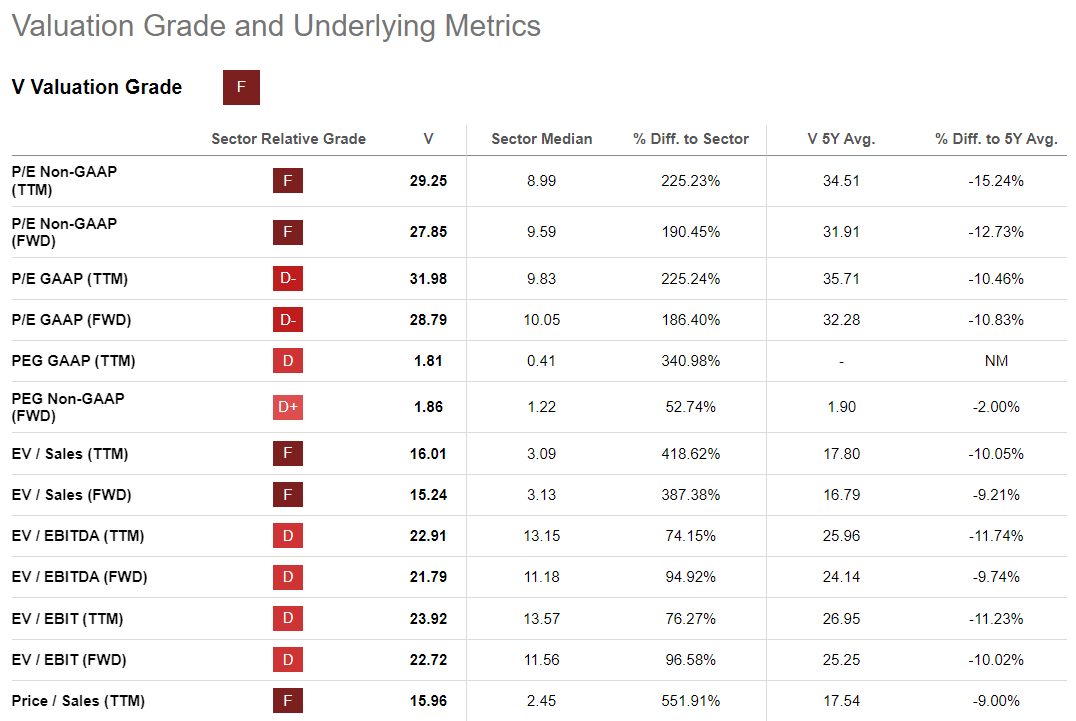Click the % Diff. to Sector column header
The height and width of the screenshot is (721, 1076).
click(x=691, y=139)
